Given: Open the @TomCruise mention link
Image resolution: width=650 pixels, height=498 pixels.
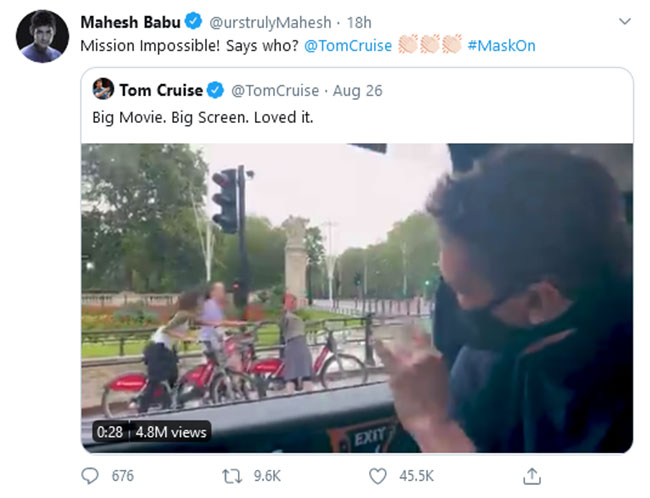Looking at the screenshot, I should pyautogui.click(x=347, y=45).
